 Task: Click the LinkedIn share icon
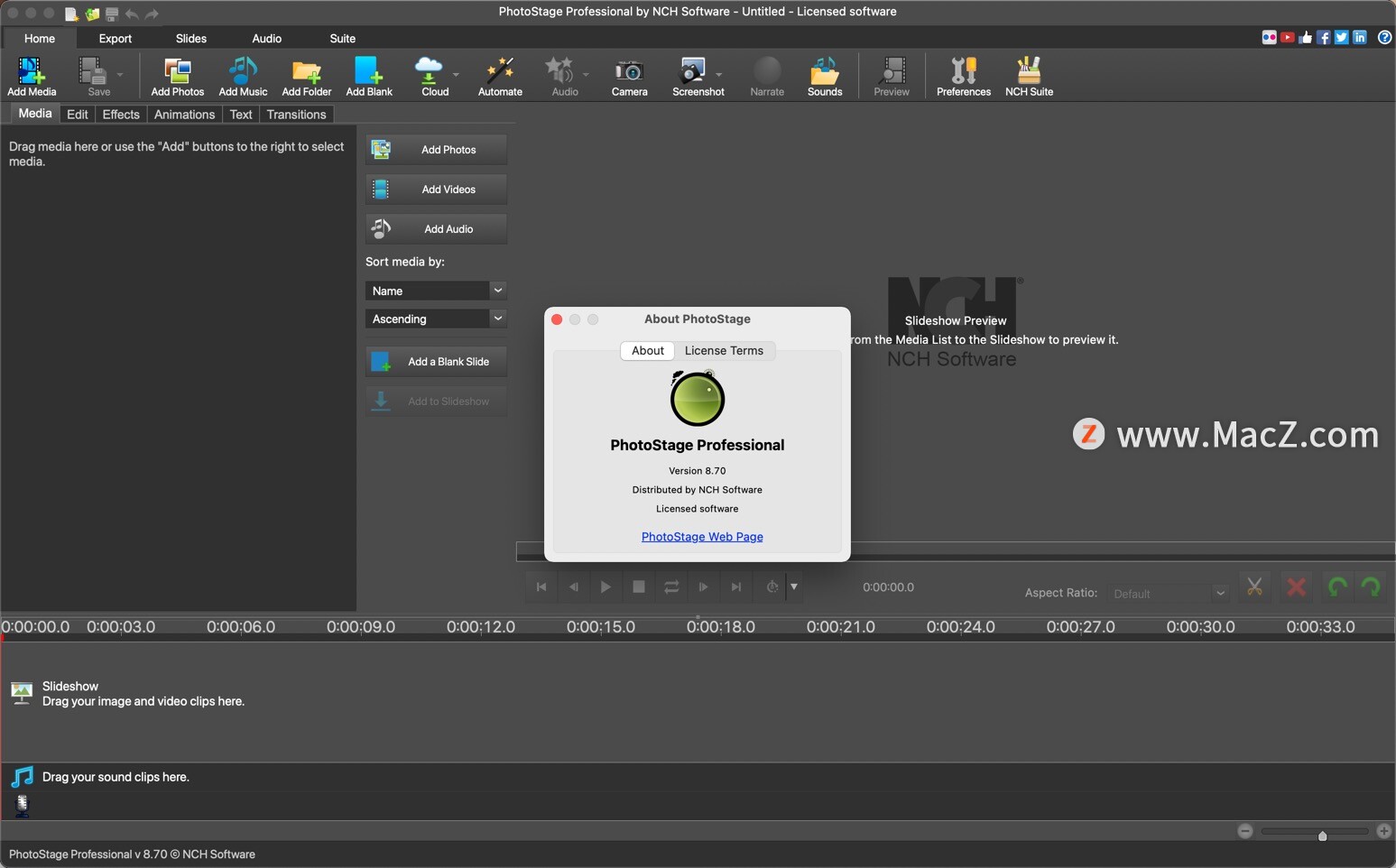(1360, 38)
